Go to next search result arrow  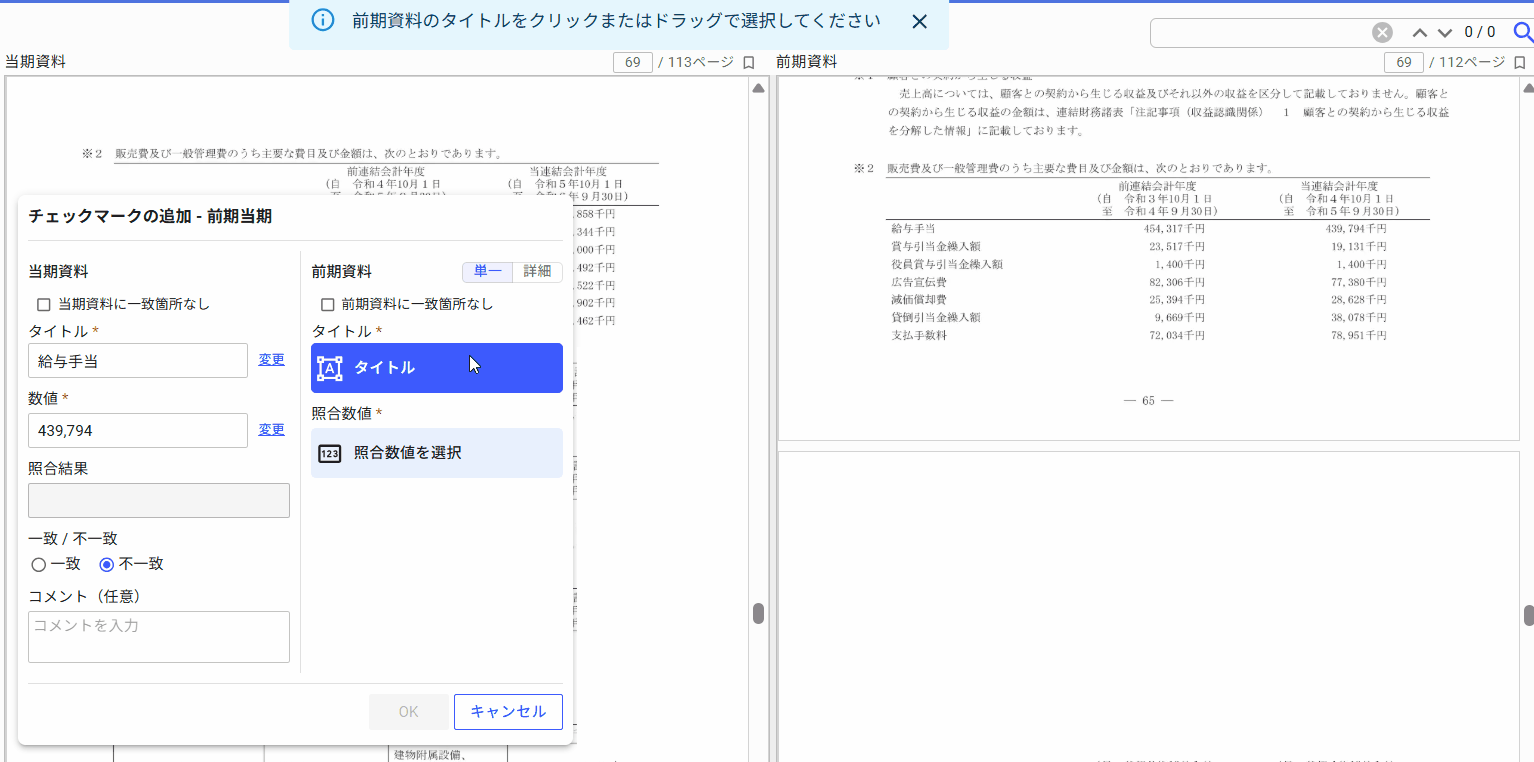pos(1444,33)
